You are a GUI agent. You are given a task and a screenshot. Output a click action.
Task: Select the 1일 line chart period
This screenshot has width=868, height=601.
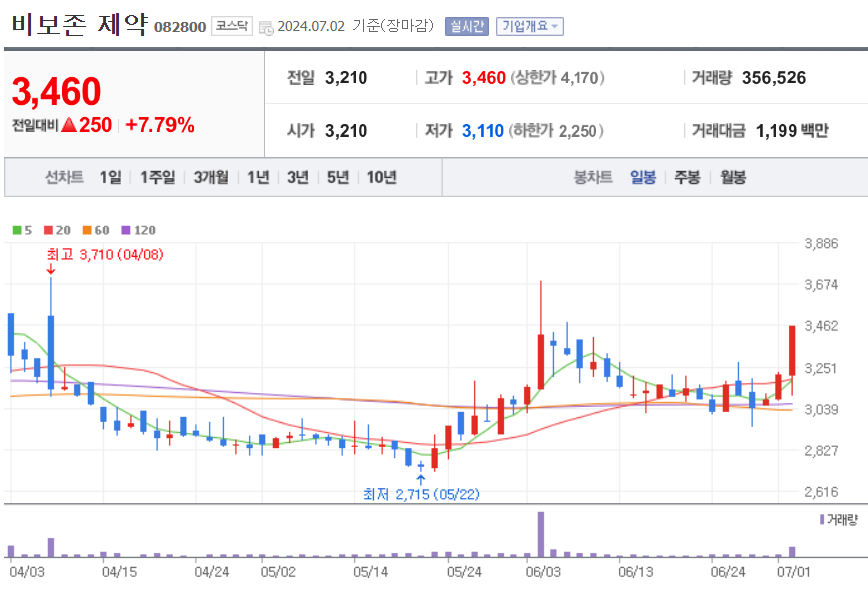110,177
